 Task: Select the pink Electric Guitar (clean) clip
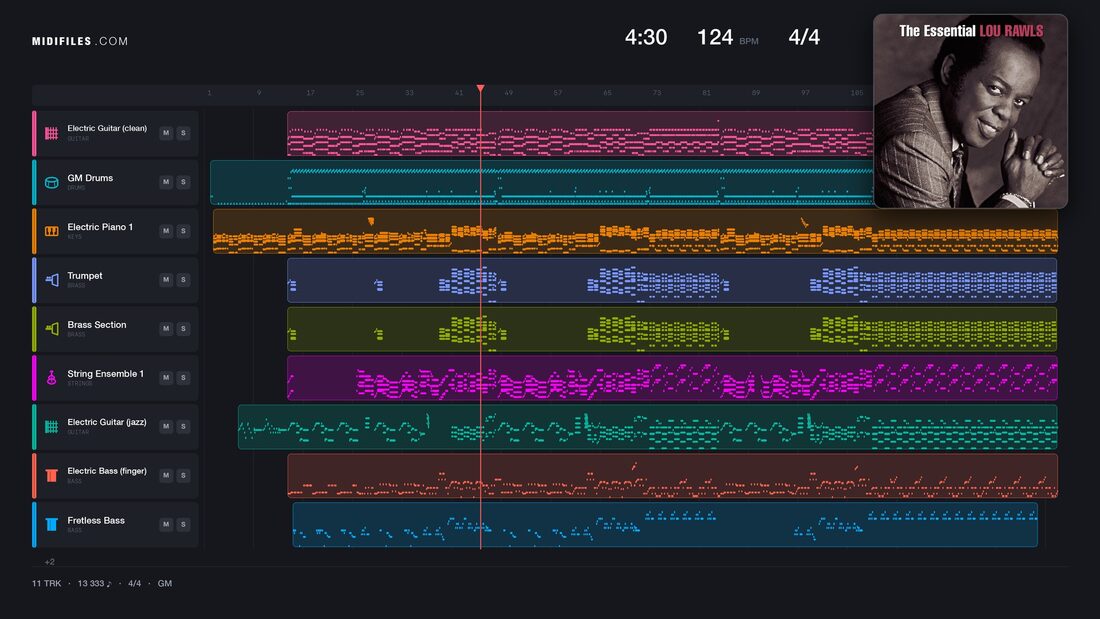tap(580, 133)
